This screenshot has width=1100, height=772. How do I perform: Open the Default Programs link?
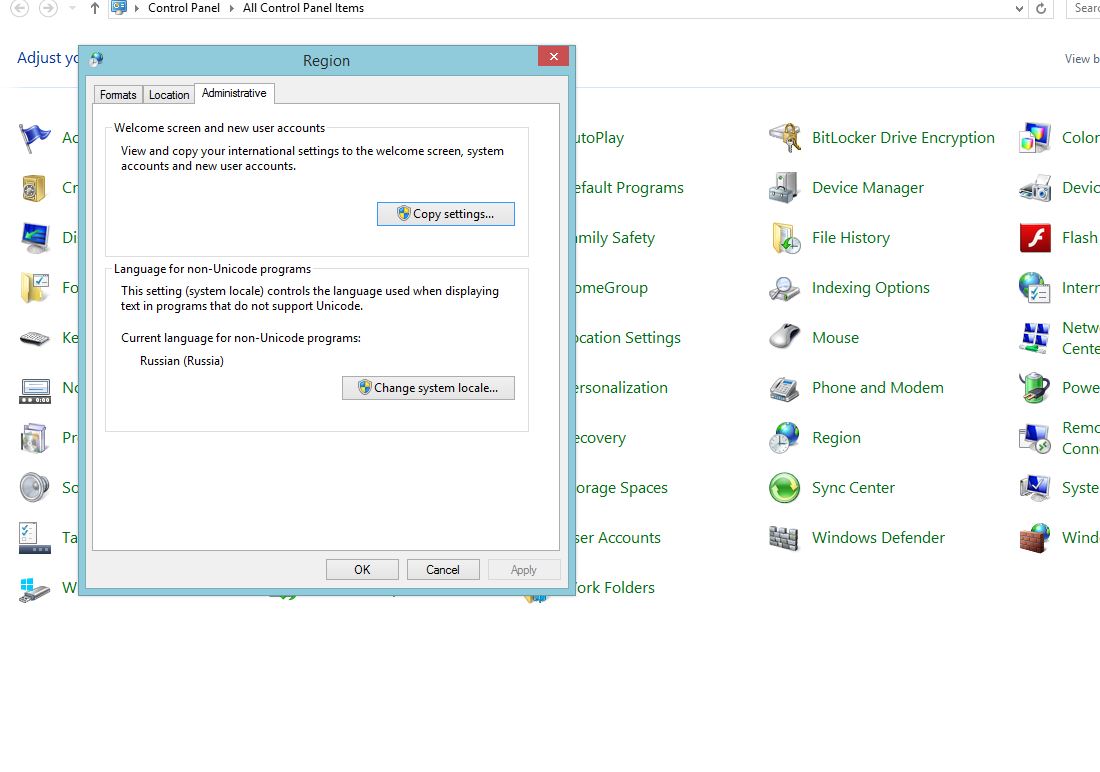(629, 187)
